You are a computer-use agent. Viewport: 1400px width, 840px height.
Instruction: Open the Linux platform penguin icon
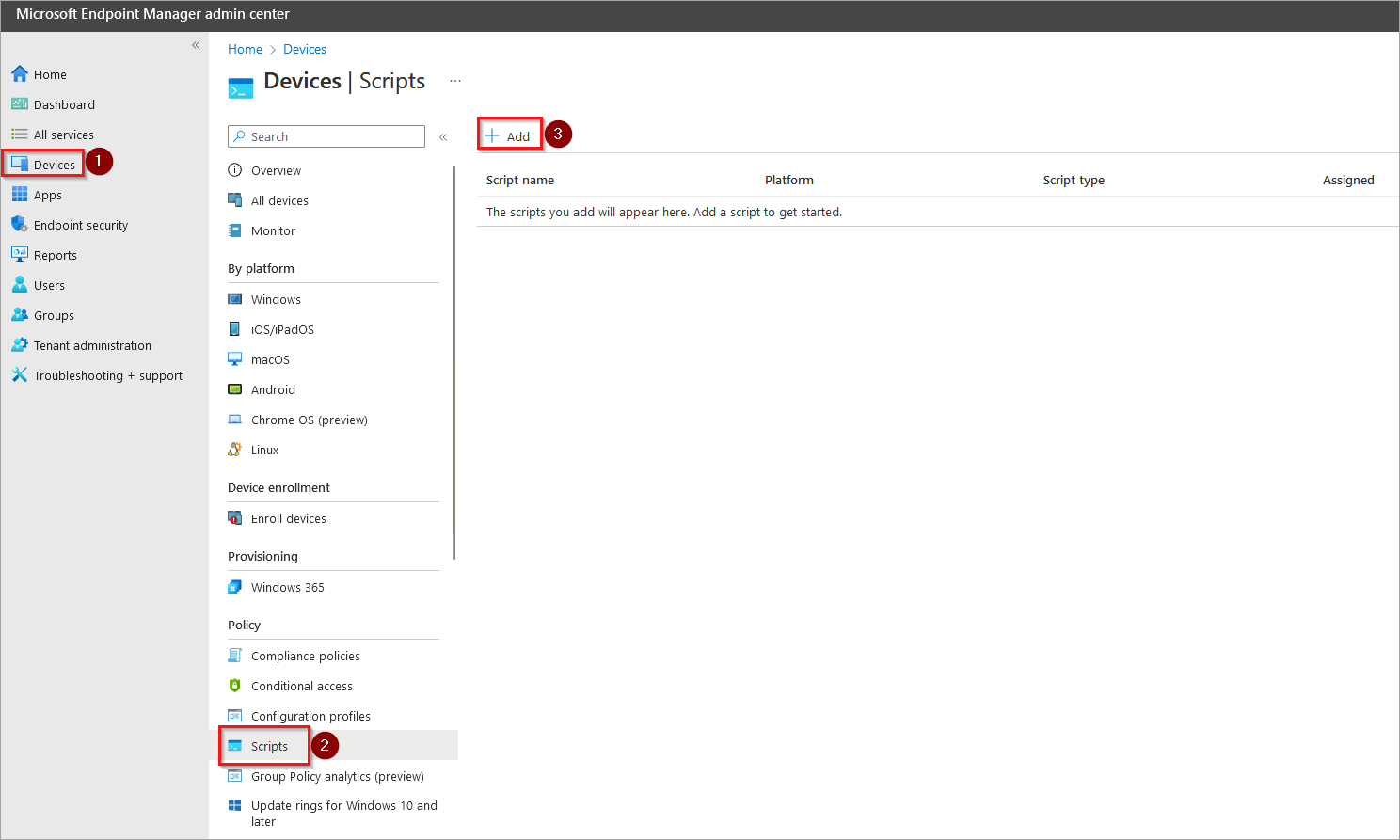point(235,450)
